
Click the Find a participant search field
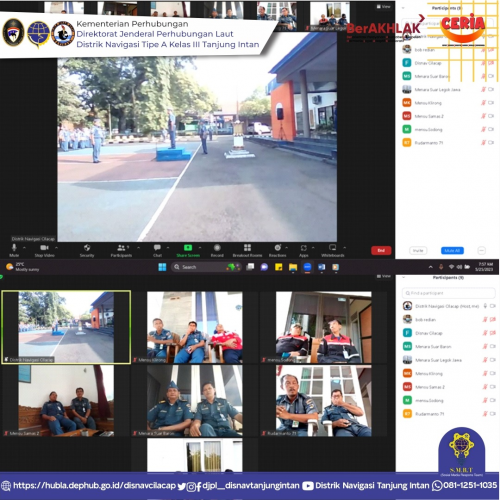tap(448, 293)
